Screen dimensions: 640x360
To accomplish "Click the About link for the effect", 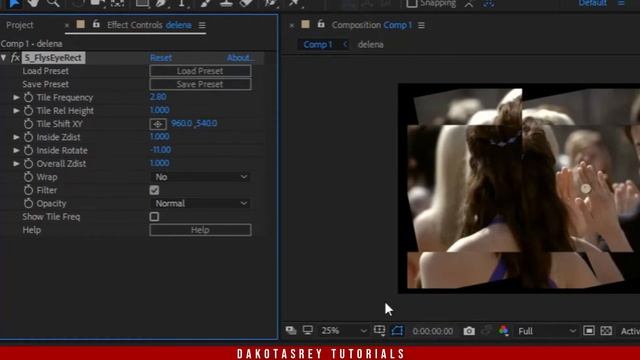I will (x=240, y=58).
